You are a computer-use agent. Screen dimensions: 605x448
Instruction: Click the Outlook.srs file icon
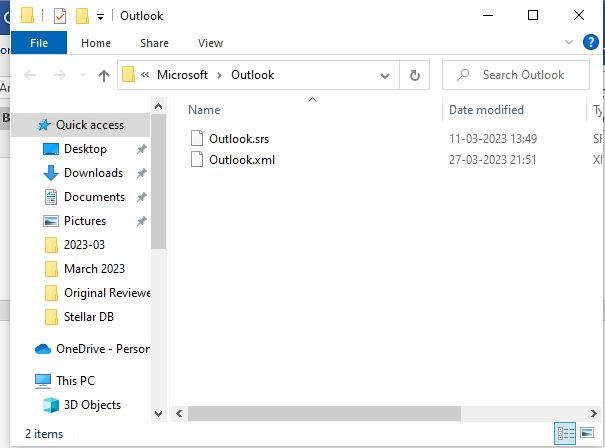[197, 138]
